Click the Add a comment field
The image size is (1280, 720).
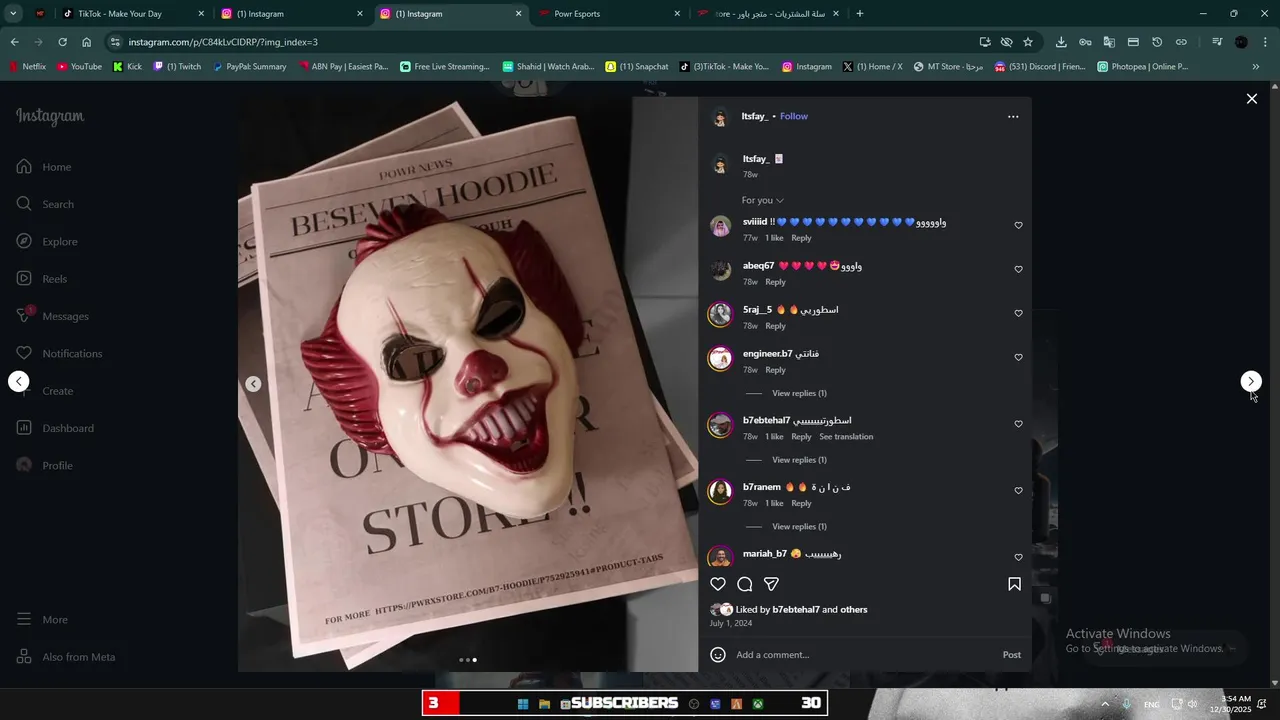pyautogui.click(x=865, y=655)
